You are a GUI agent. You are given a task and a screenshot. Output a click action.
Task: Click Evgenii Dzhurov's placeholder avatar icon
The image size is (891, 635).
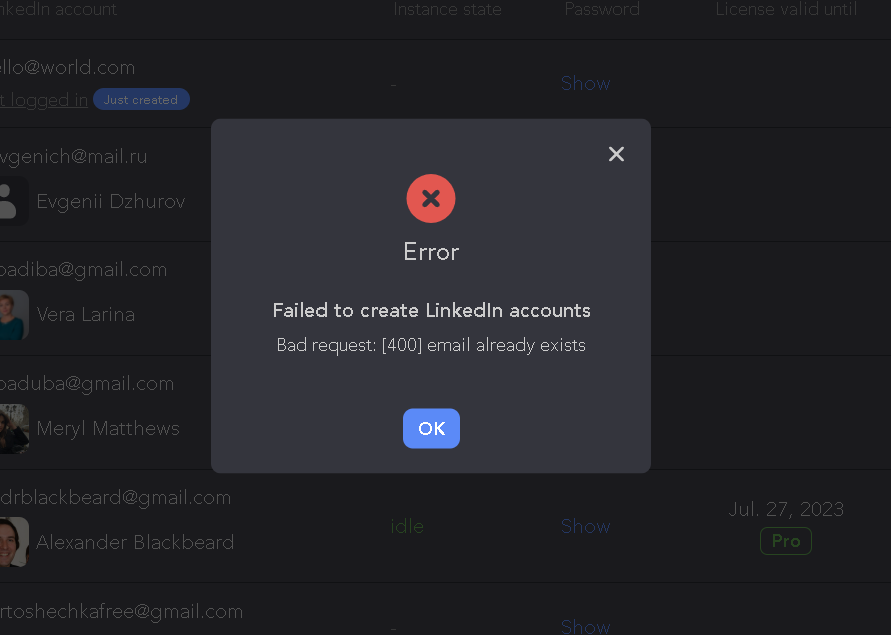tap(13, 201)
